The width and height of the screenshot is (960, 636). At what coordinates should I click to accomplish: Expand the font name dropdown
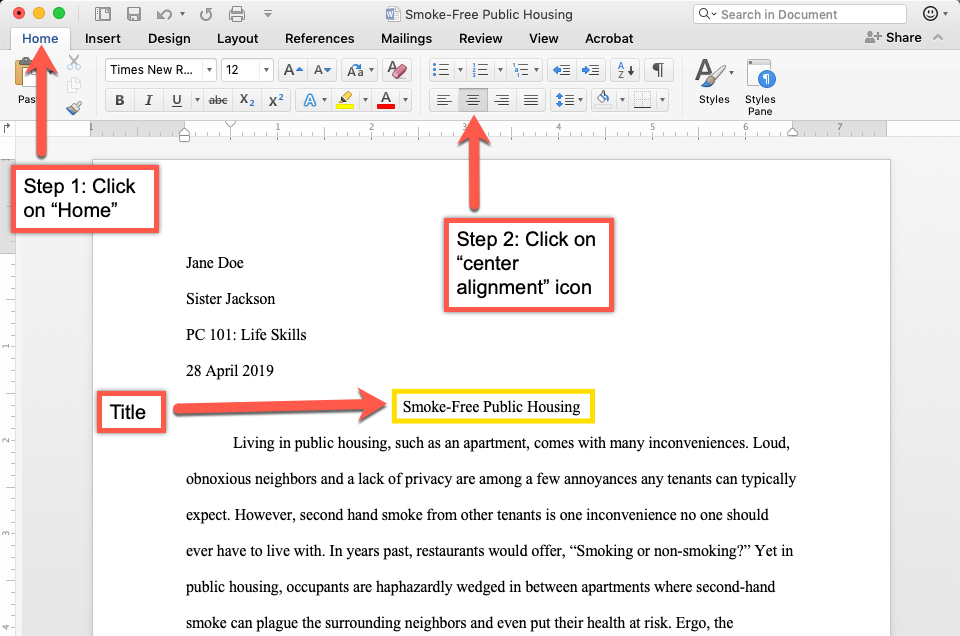click(x=209, y=70)
